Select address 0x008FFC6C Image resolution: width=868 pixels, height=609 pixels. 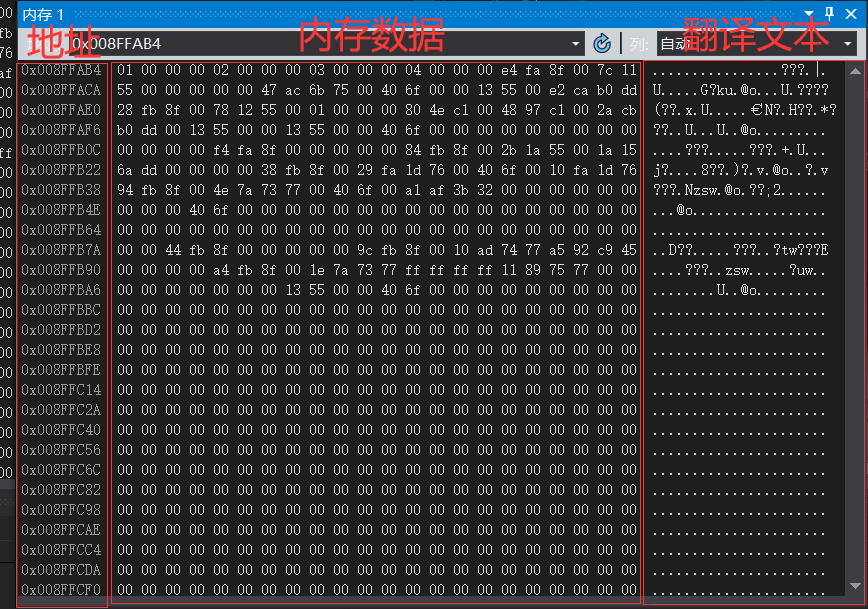coord(61,469)
